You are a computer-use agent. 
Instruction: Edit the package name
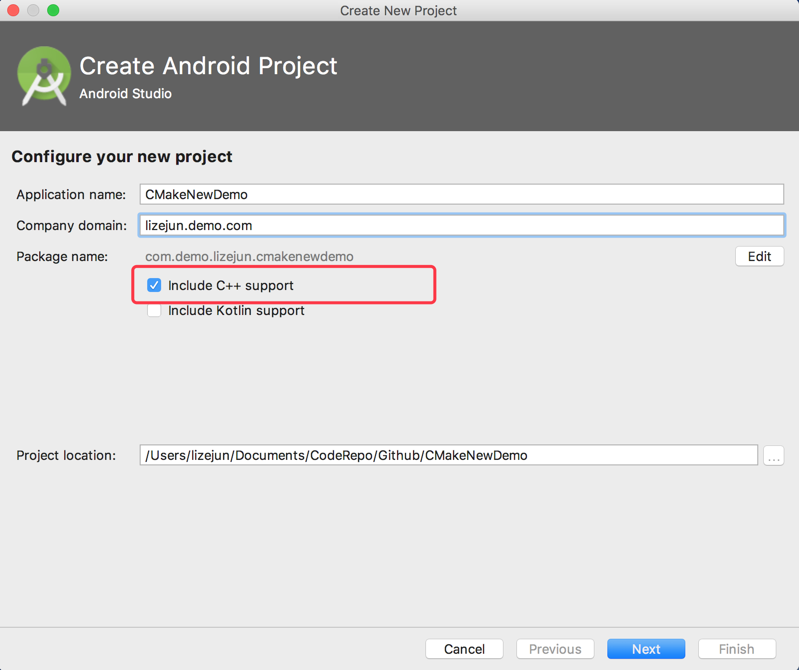[x=759, y=256]
